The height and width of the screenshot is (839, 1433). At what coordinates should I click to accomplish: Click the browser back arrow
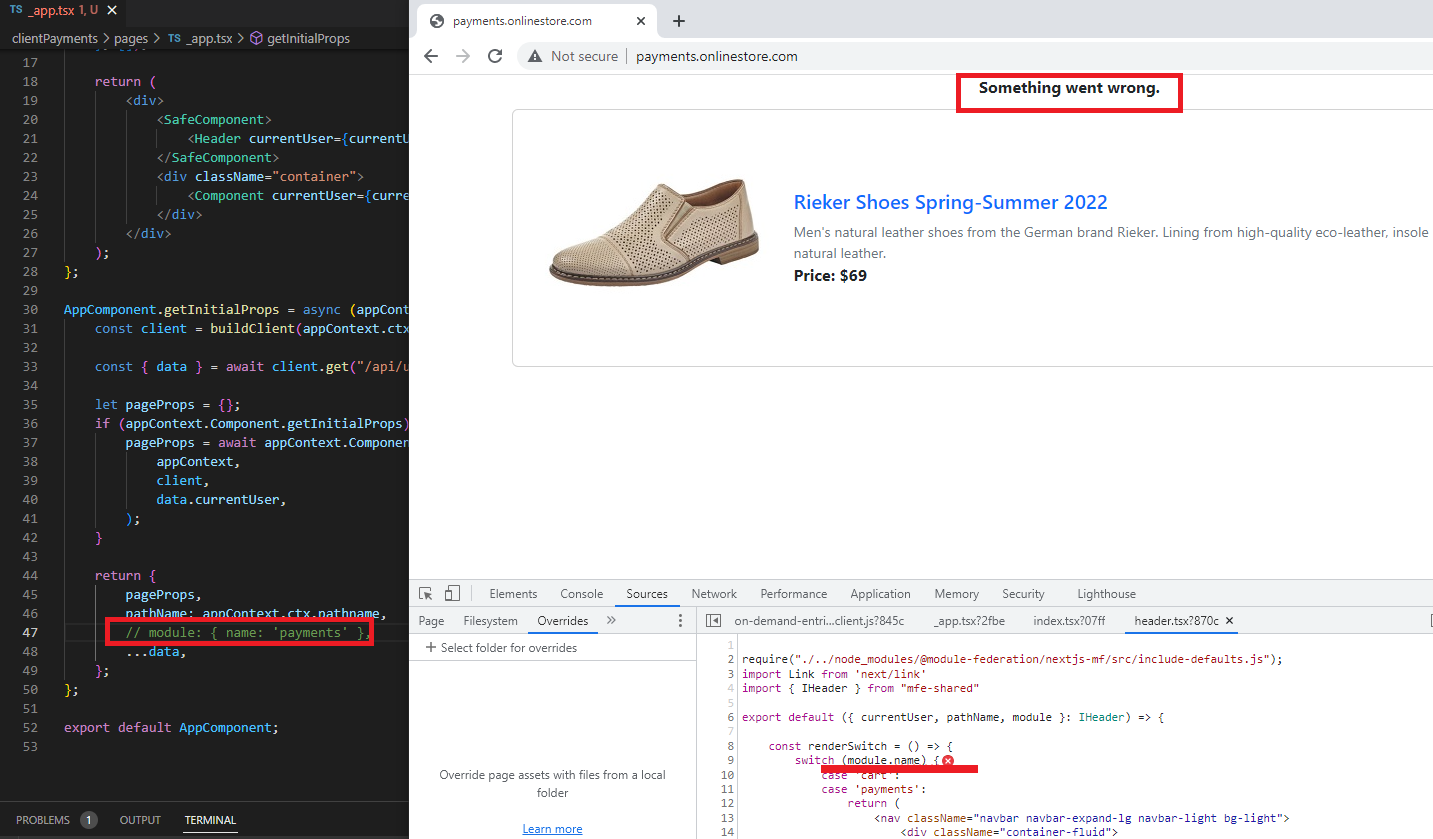(x=431, y=56)
